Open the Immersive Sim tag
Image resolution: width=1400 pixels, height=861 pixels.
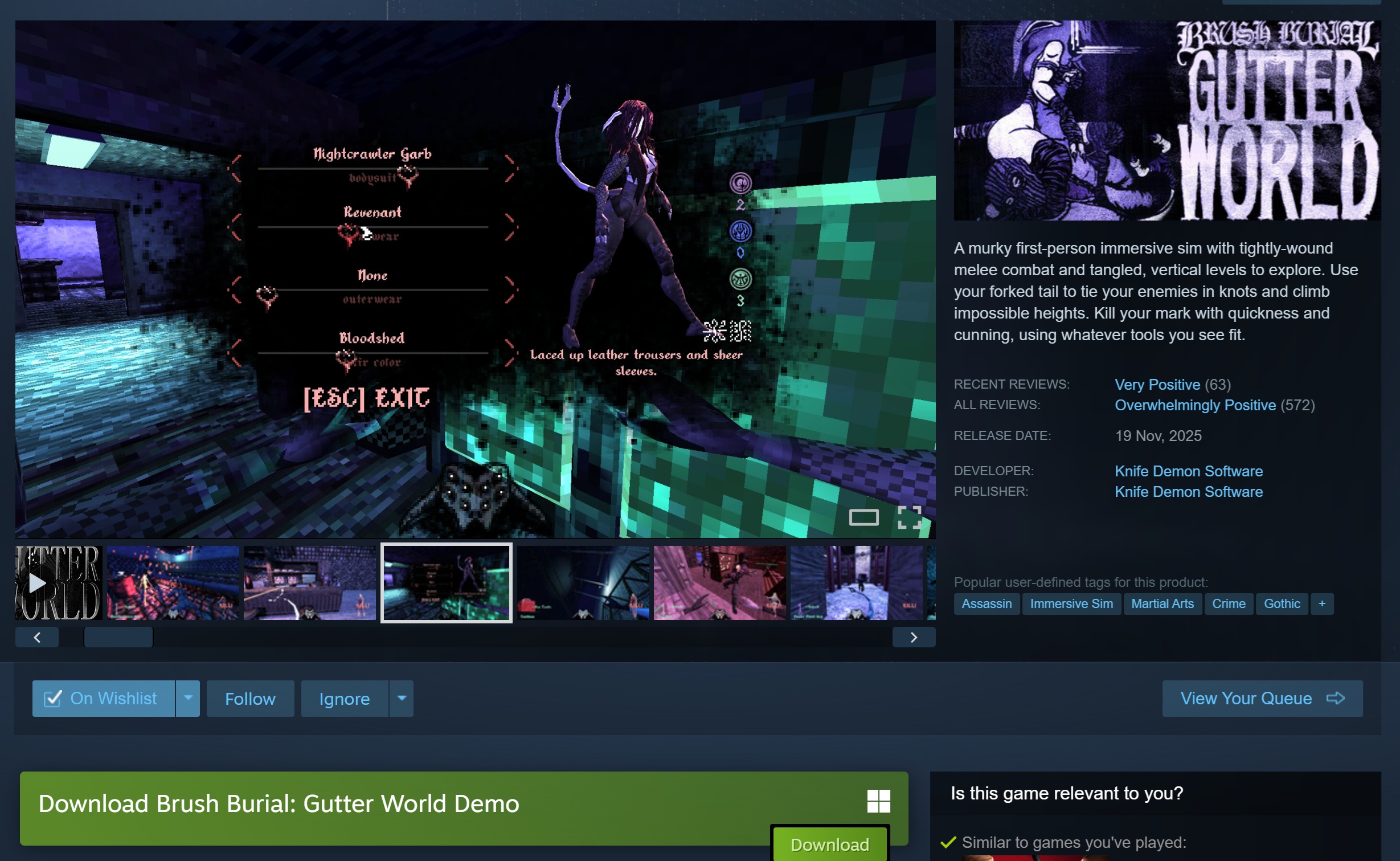pyautogui.click(x=1071, y=603)
